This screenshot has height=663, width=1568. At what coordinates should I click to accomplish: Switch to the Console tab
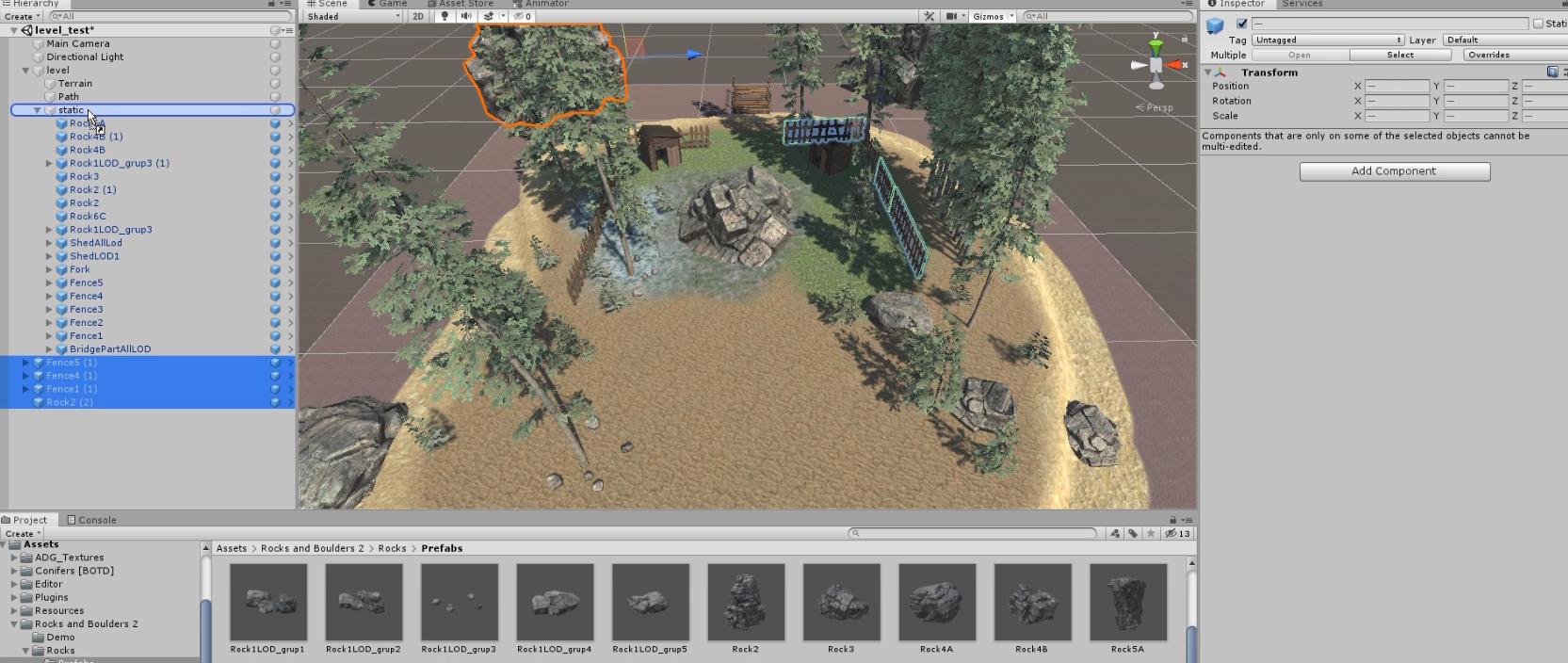[91, 520]
